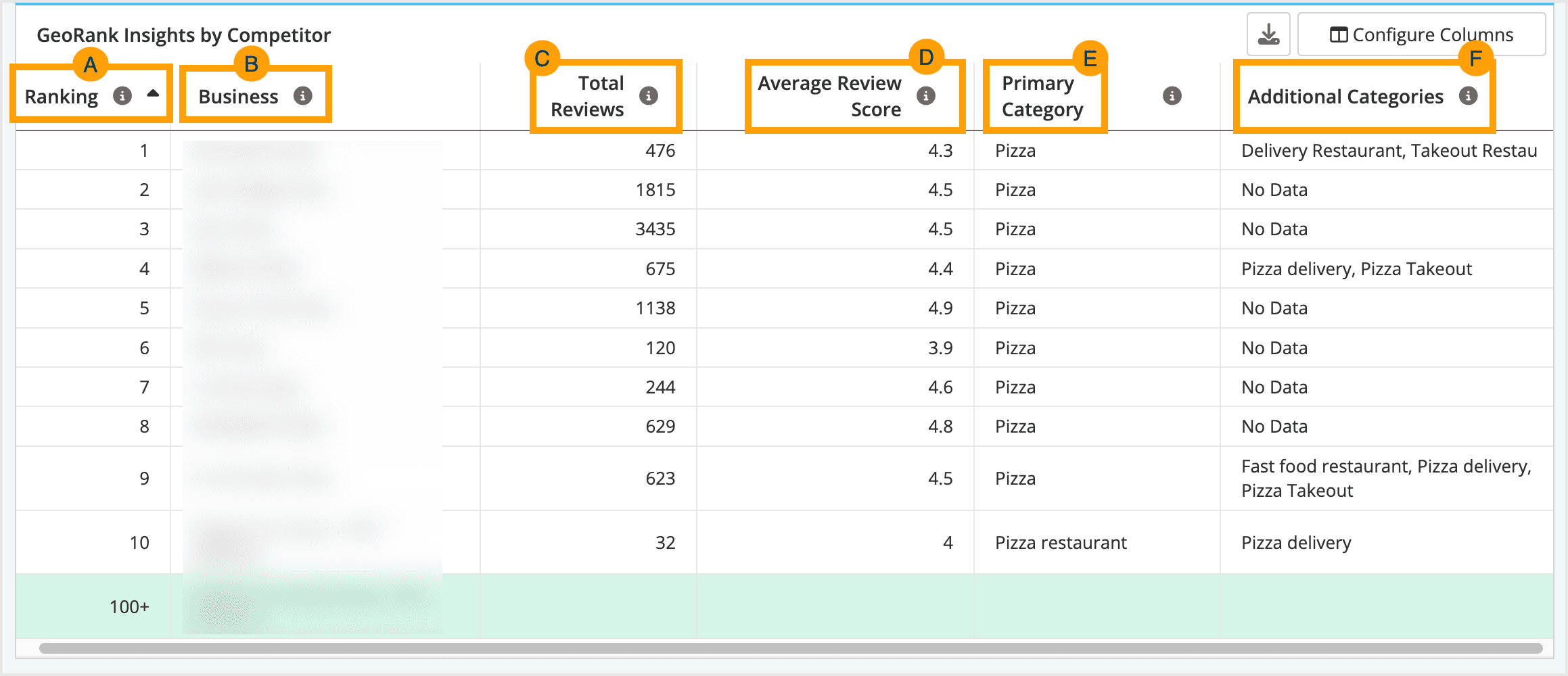Click the info icon beside Primary Category
1568x676 pixels.
click(x=1172, y=96)
